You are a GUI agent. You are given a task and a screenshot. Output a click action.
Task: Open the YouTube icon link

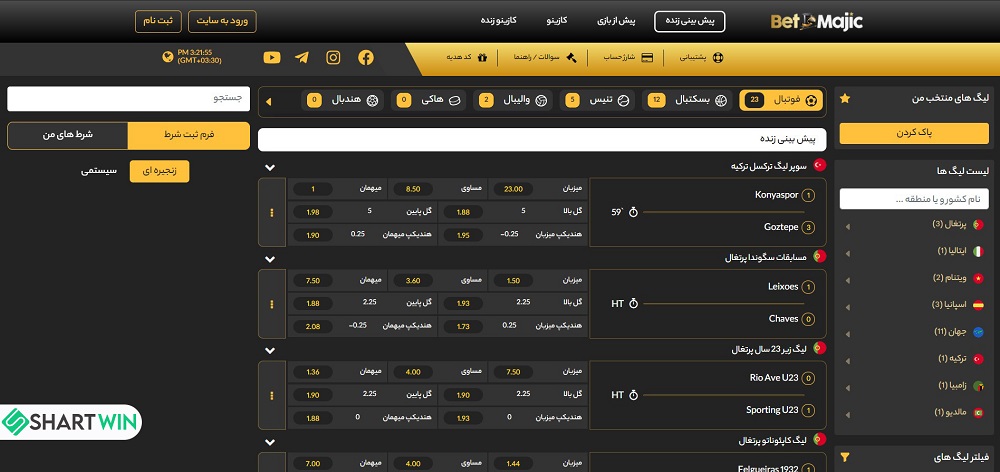(x=271, y=57)
